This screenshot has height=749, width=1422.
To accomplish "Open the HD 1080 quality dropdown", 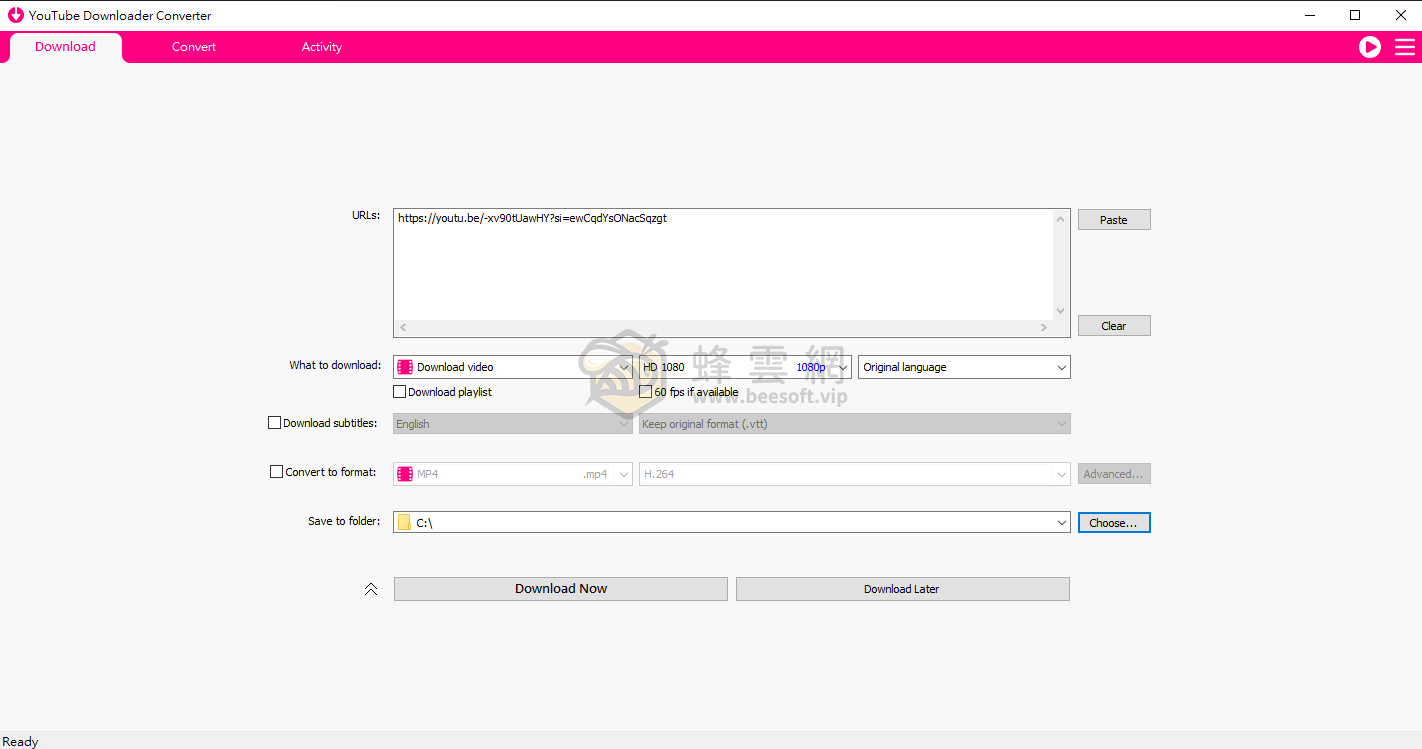I will click(x=745, y=367).
